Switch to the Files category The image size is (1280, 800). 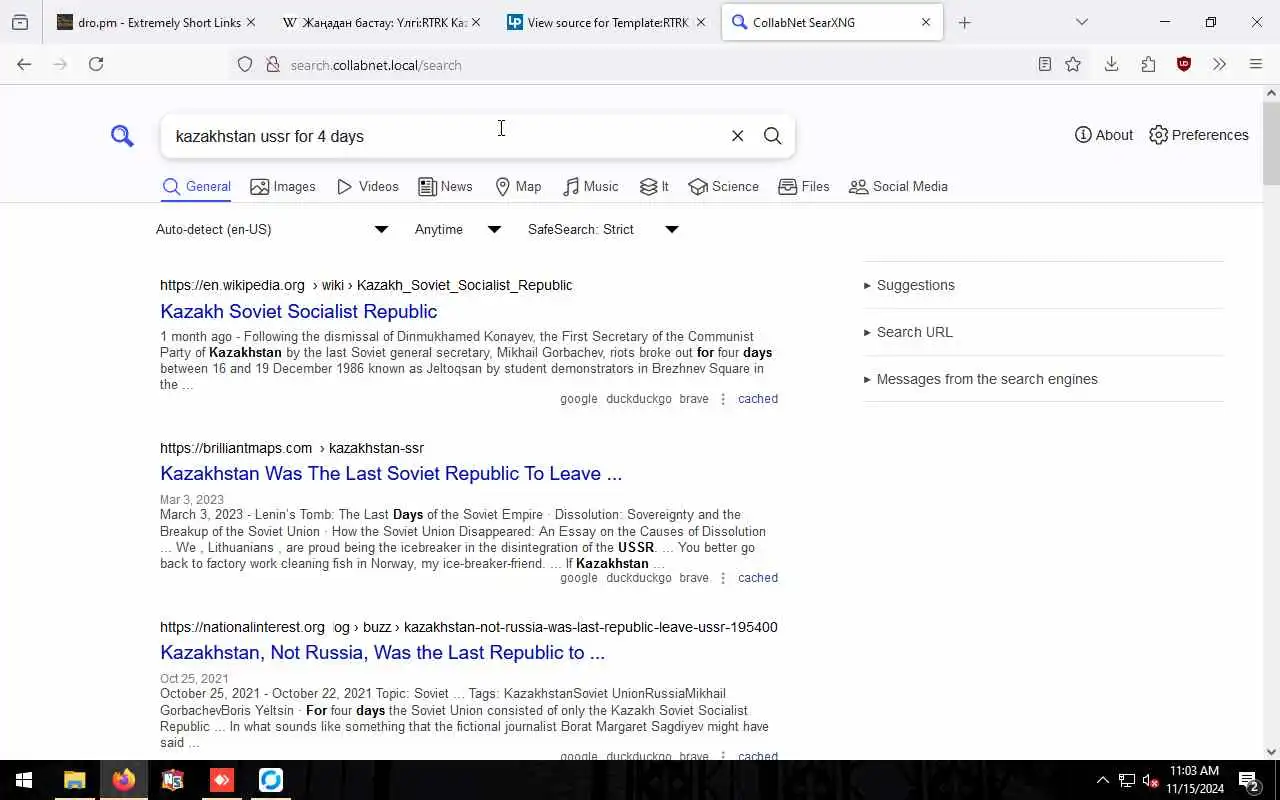pos(804,187)
